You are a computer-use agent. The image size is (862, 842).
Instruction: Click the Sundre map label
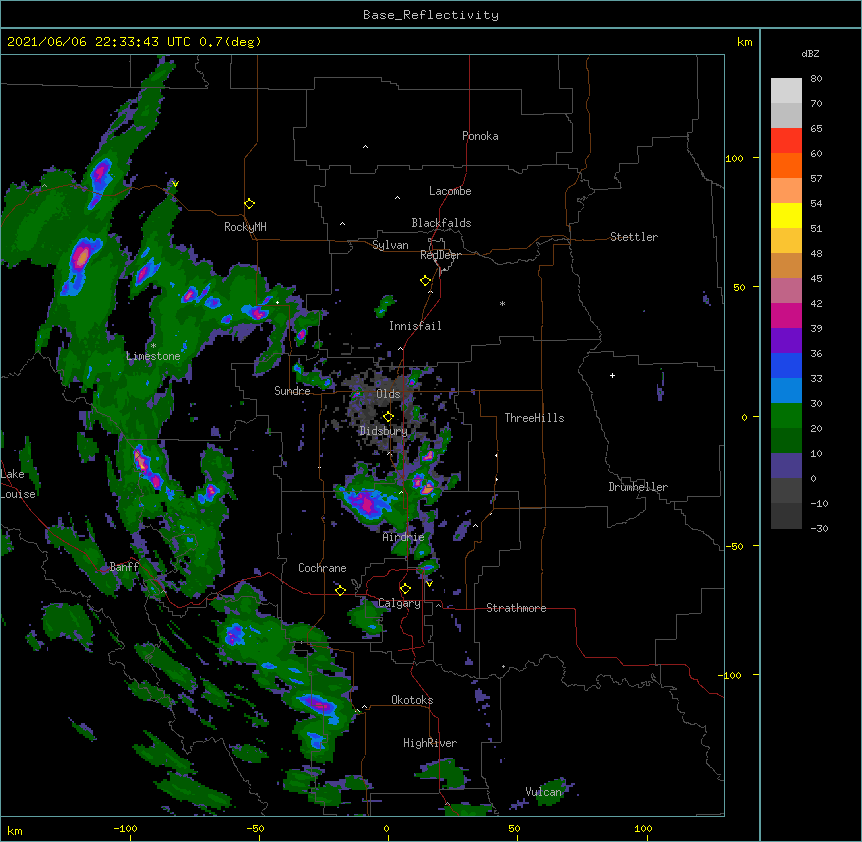(x=292, y=391)
